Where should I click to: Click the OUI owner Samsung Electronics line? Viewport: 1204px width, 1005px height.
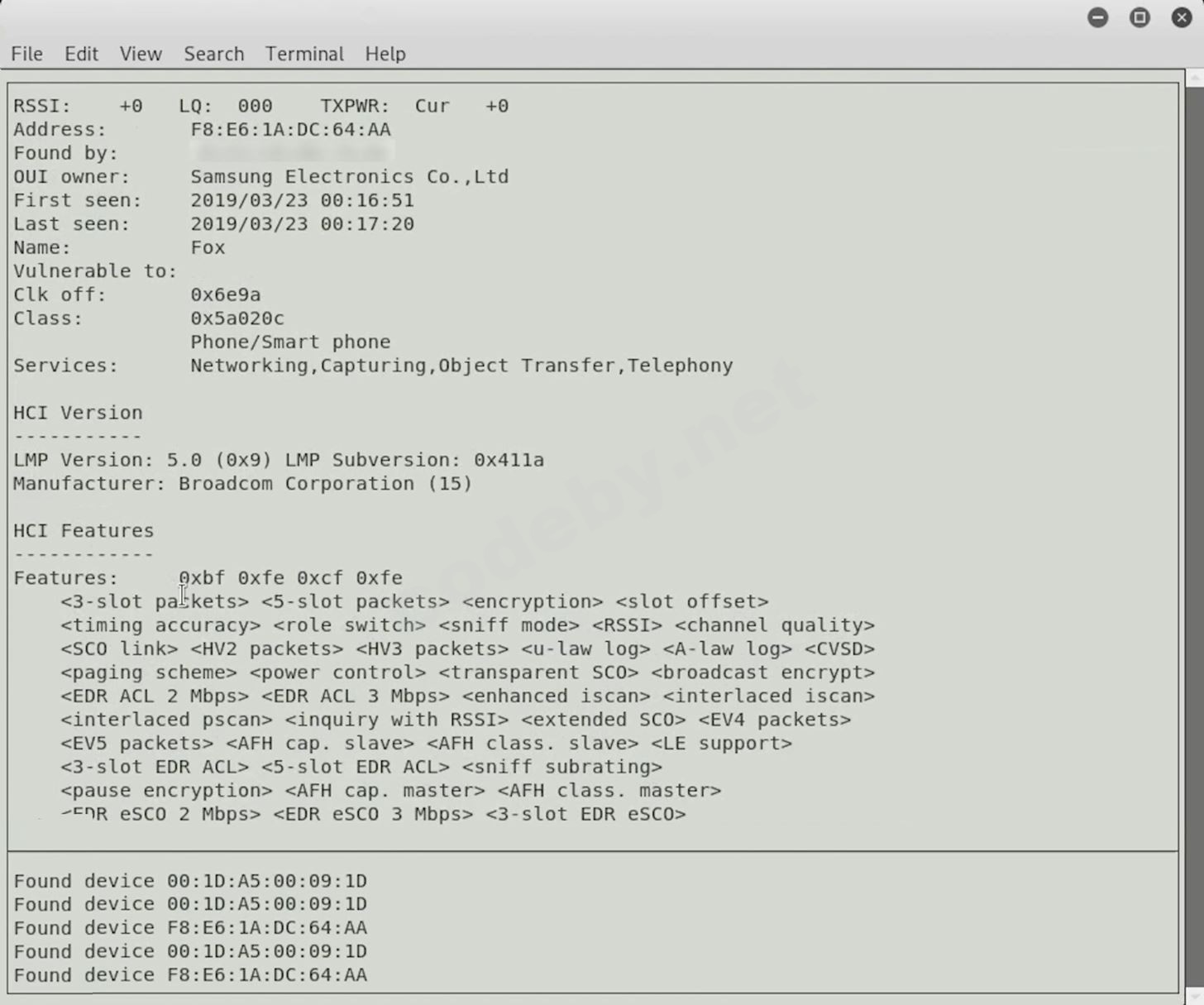point(349,176)
